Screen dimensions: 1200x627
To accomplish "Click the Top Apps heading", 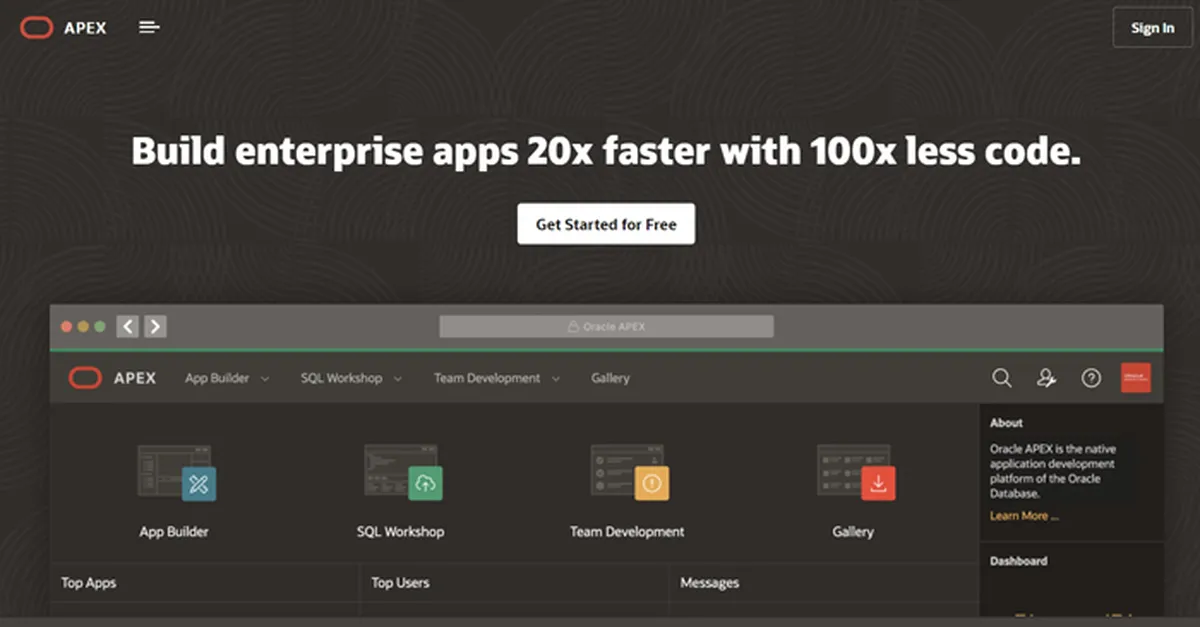I will tap(88, 583).
